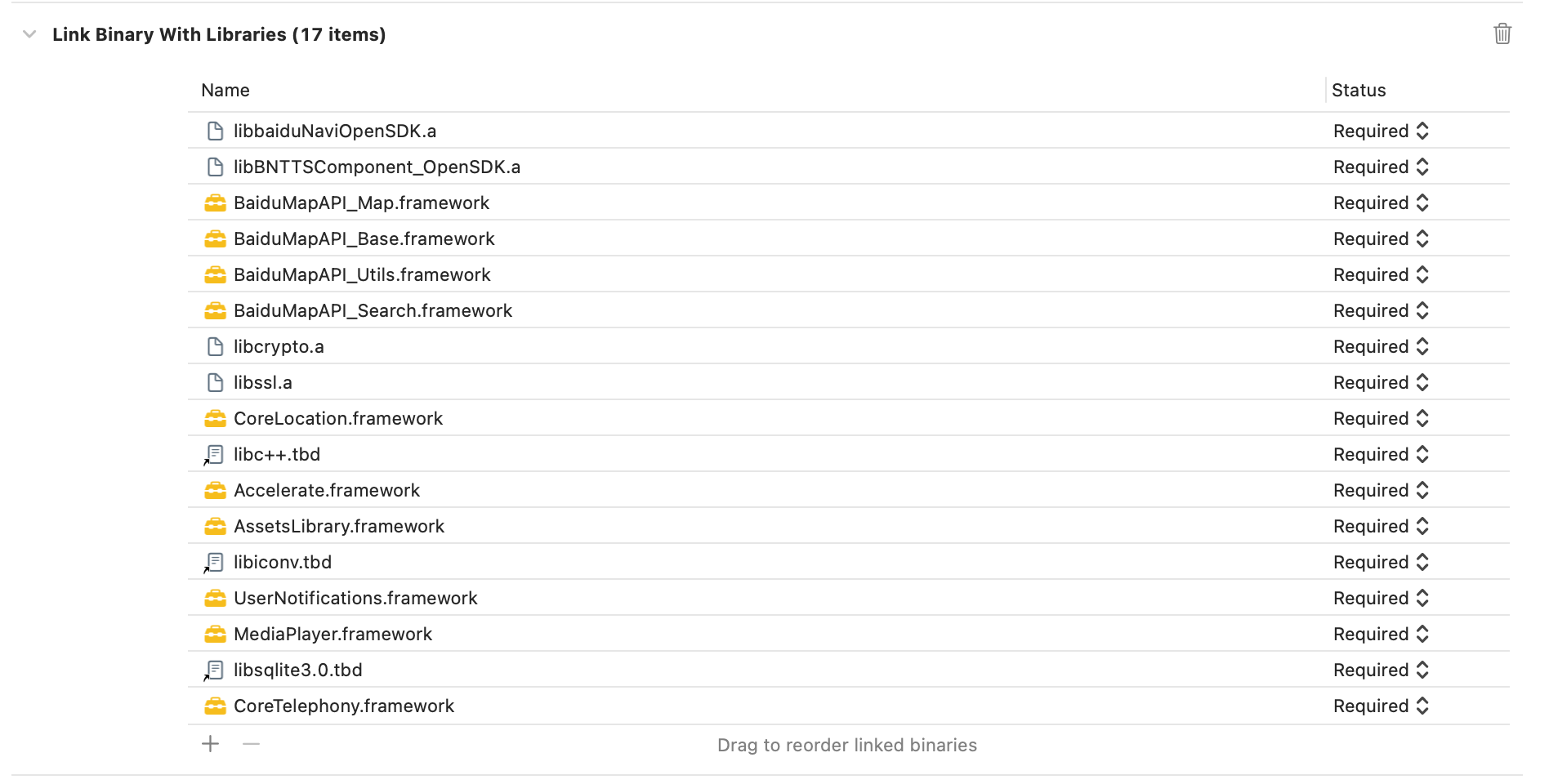Open status popup for MediaPlayer.framework
The width and height of the screenshot is (1549, 784).
point(1381,635)
